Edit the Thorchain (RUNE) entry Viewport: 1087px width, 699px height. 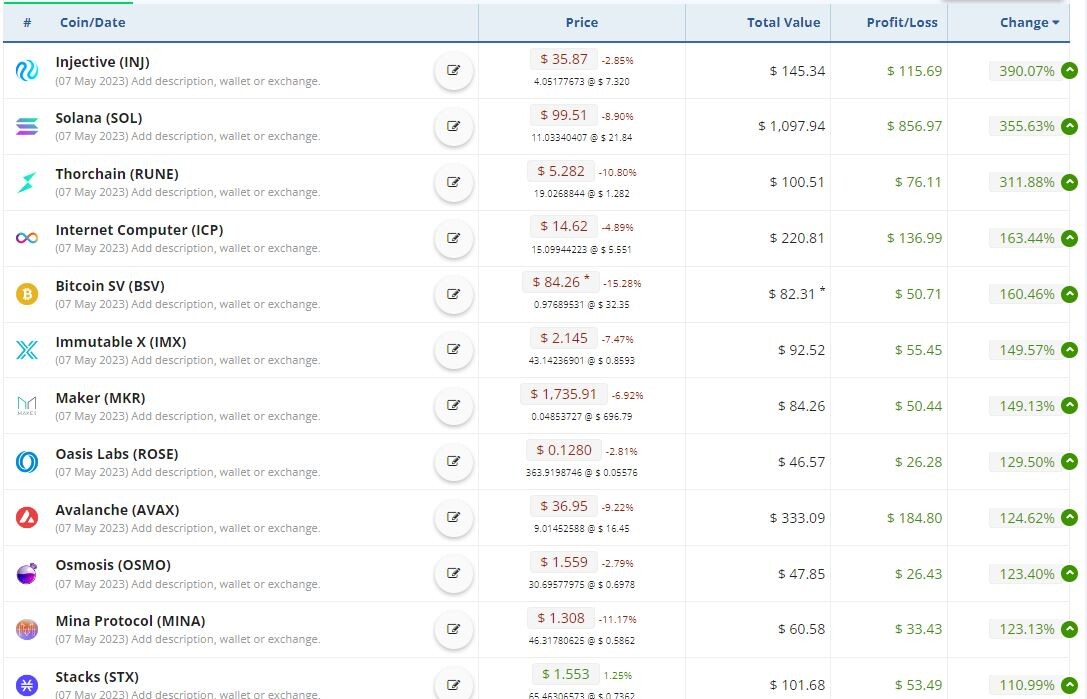pos(453,182)
